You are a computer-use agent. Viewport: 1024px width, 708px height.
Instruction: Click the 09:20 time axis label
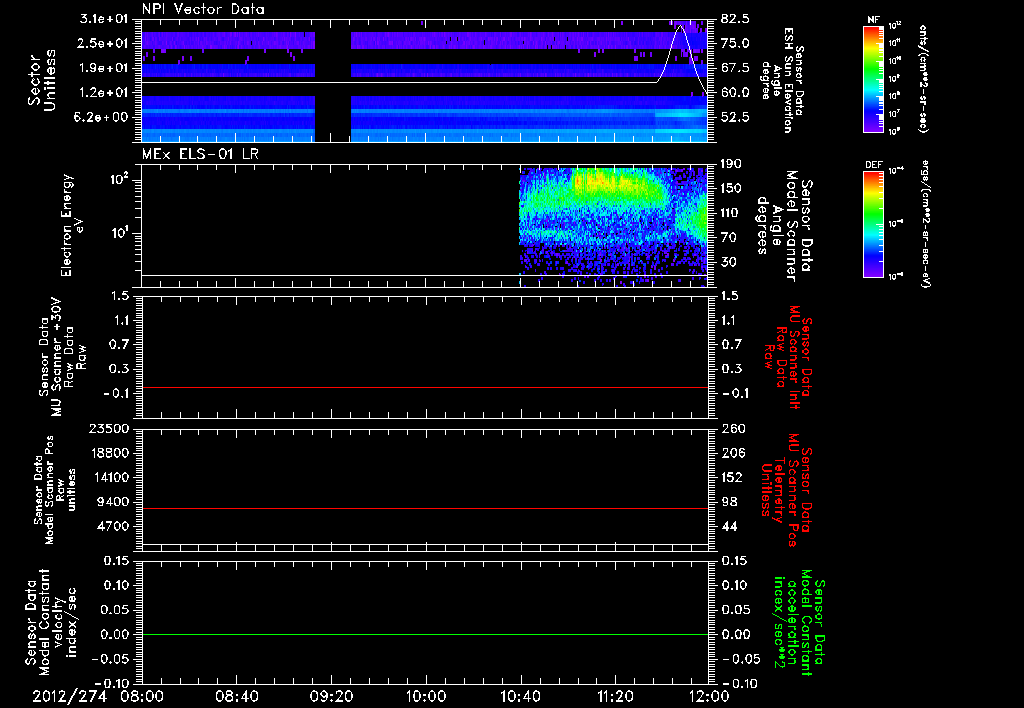click(x=331, y=696)
